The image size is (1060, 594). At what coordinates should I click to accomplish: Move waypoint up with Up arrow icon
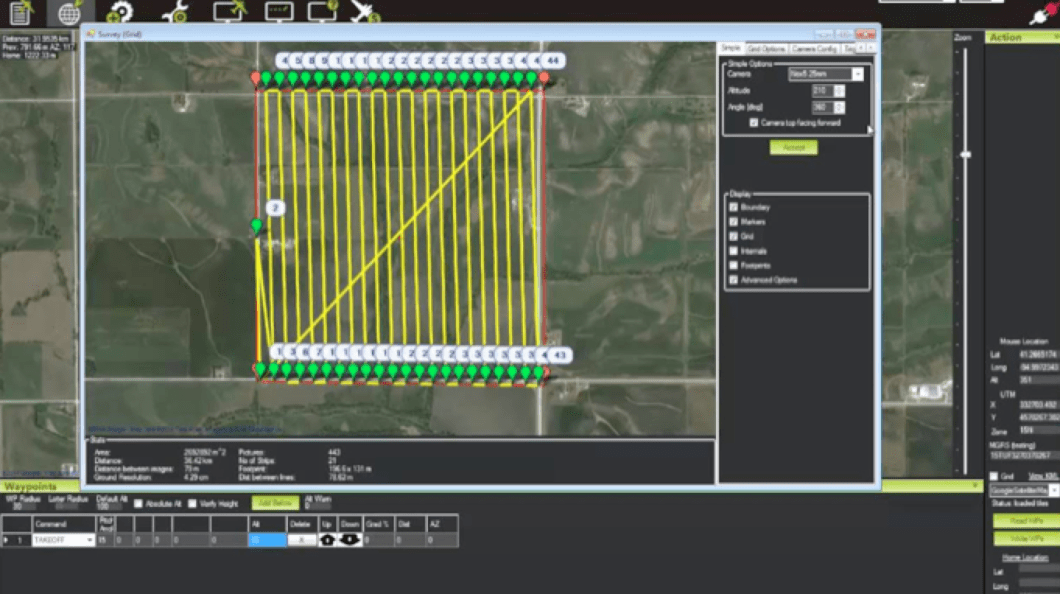point(327,540)
